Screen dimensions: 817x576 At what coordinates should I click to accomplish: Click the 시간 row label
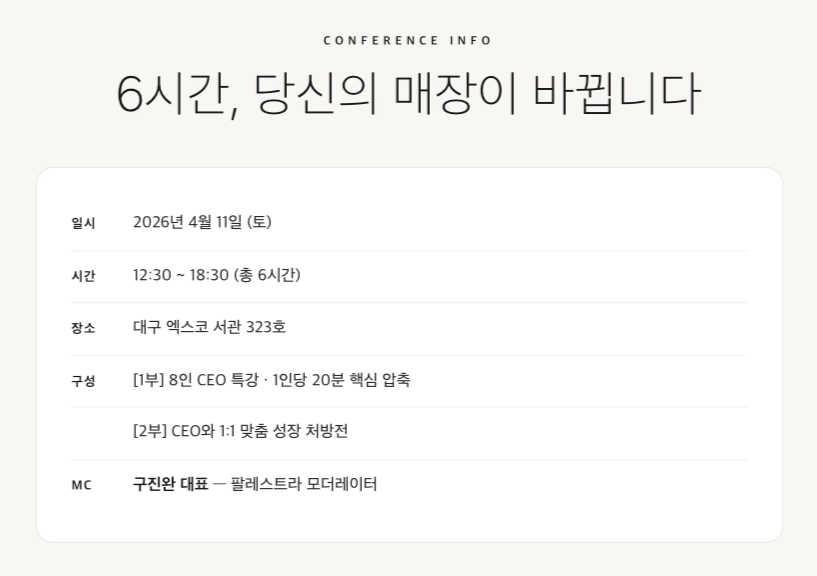click(x=83, y=276)
